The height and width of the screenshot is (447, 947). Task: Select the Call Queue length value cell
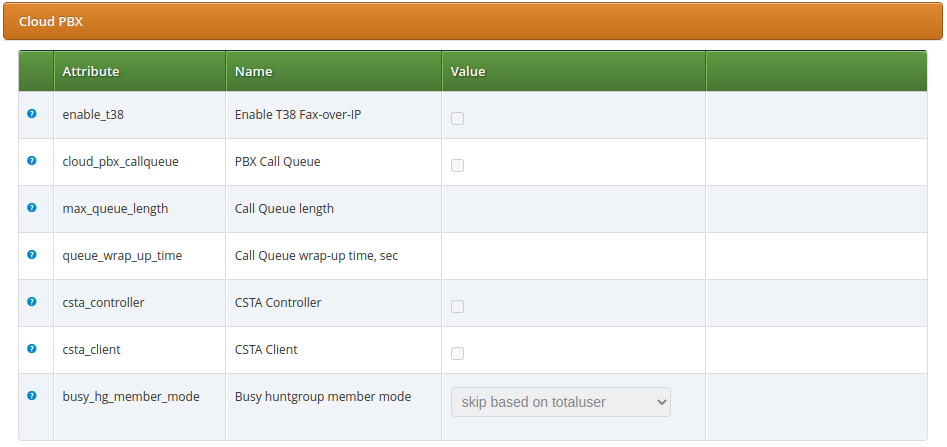[574, 209]
